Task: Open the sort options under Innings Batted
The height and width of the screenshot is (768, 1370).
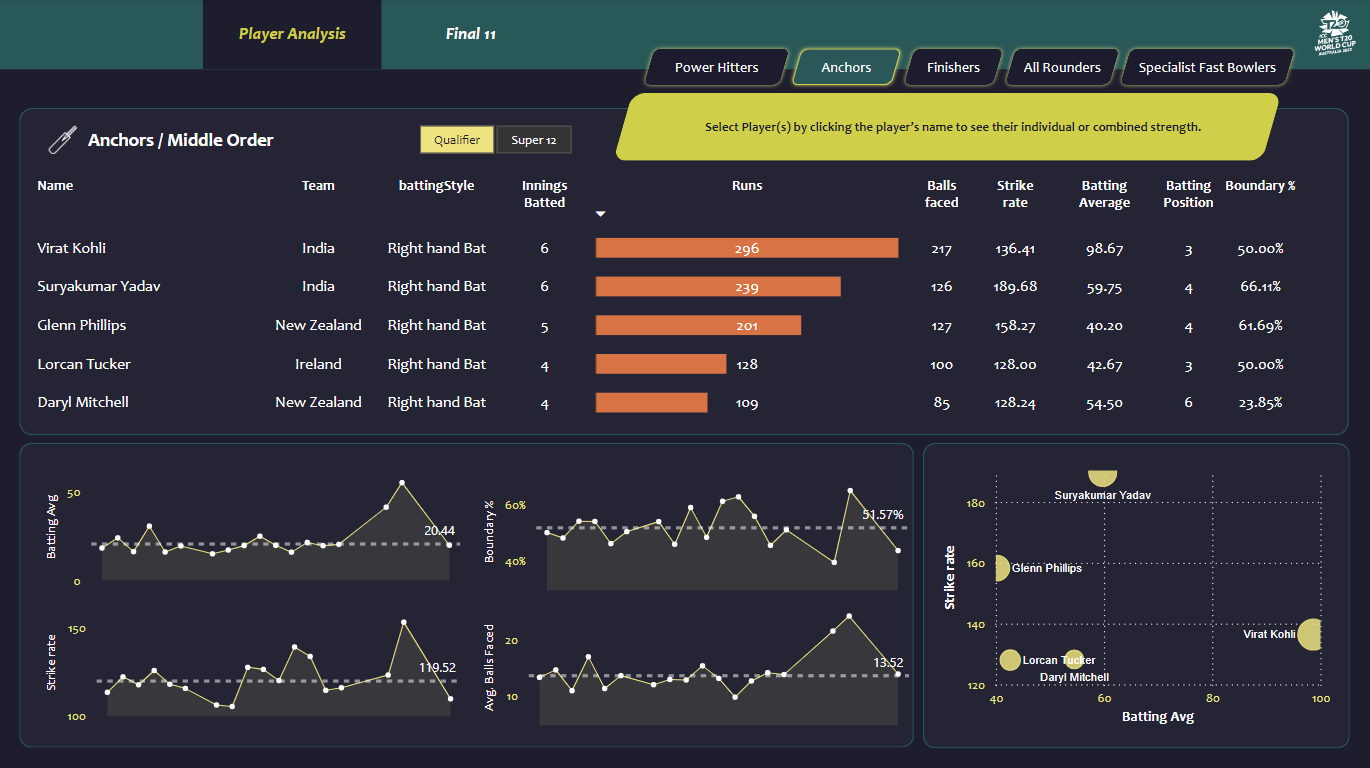Action: point(600,213)
